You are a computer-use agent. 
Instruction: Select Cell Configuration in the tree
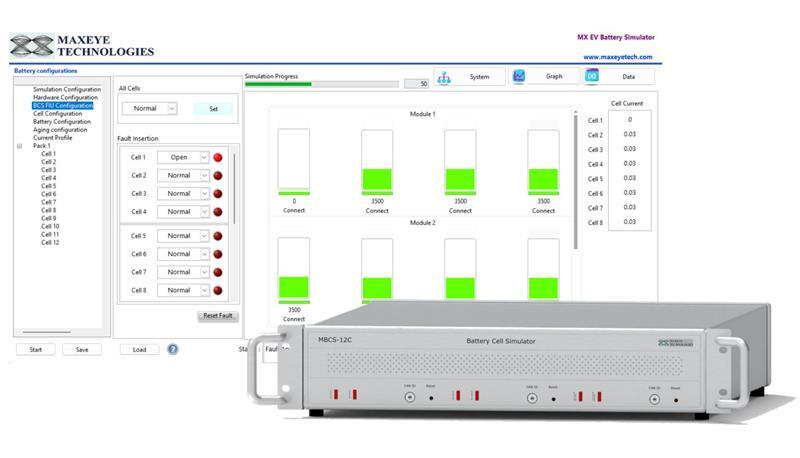tap(57, 114)
